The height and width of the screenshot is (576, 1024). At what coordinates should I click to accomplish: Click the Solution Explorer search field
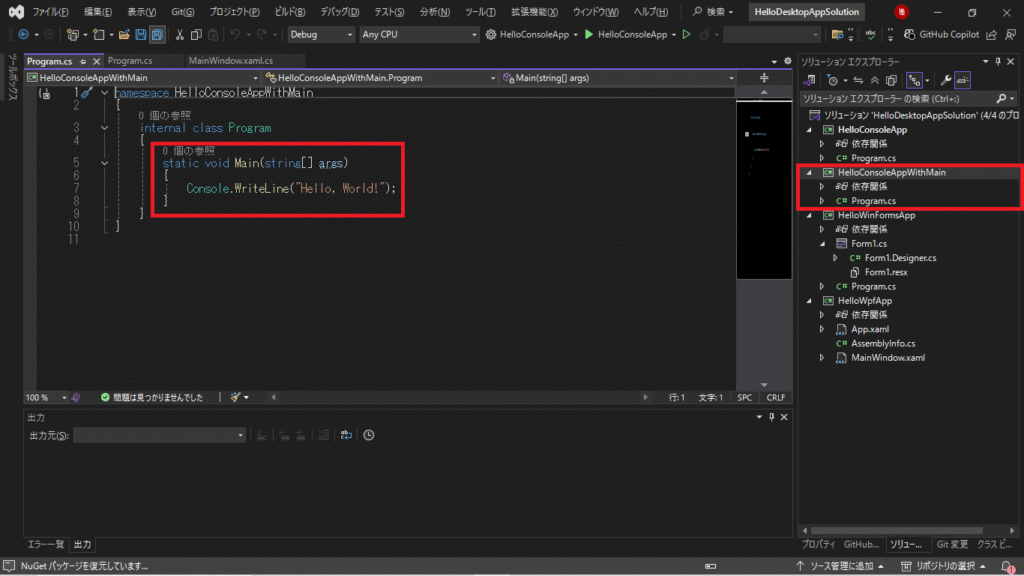point(895,99)
